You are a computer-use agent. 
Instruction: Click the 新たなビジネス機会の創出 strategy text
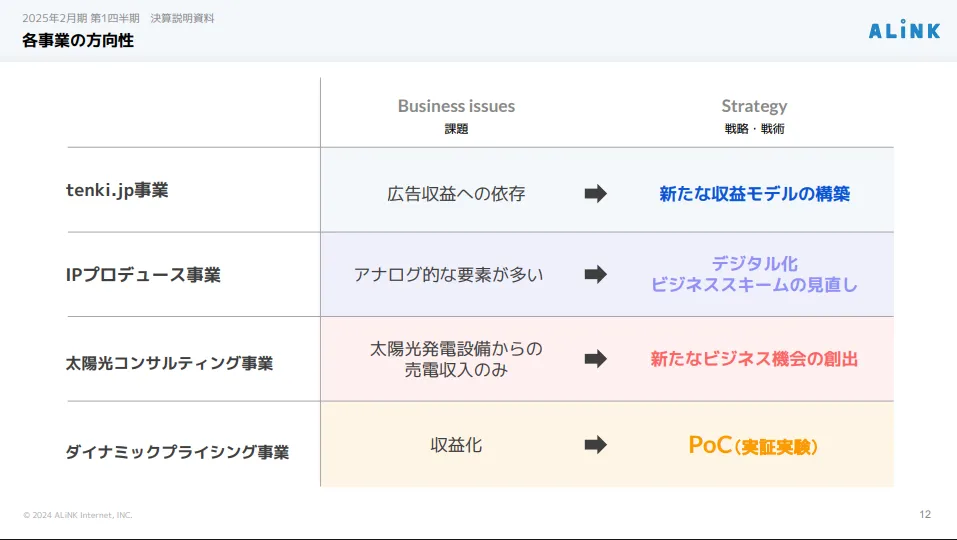pos(754,359)
